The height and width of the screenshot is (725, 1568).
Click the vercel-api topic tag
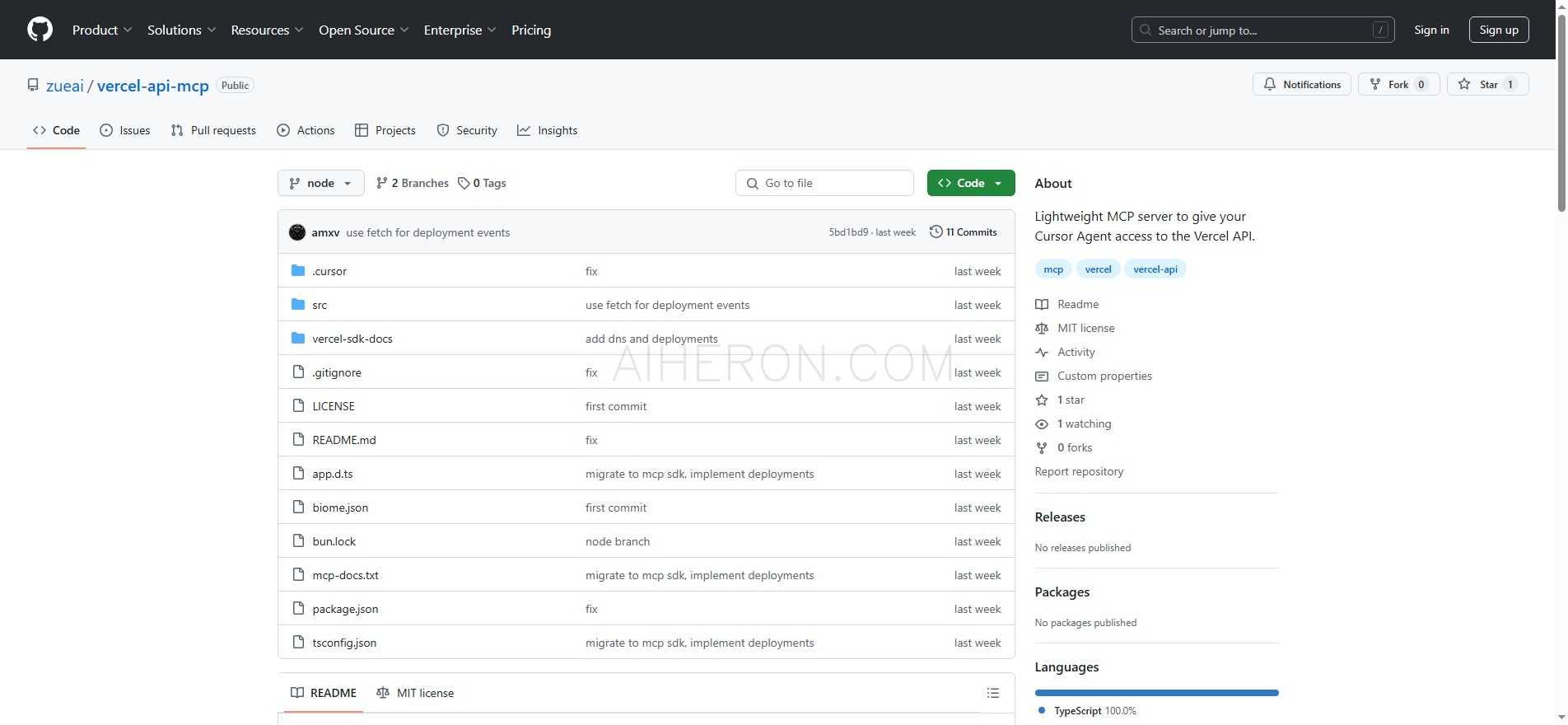(1155, 269)
